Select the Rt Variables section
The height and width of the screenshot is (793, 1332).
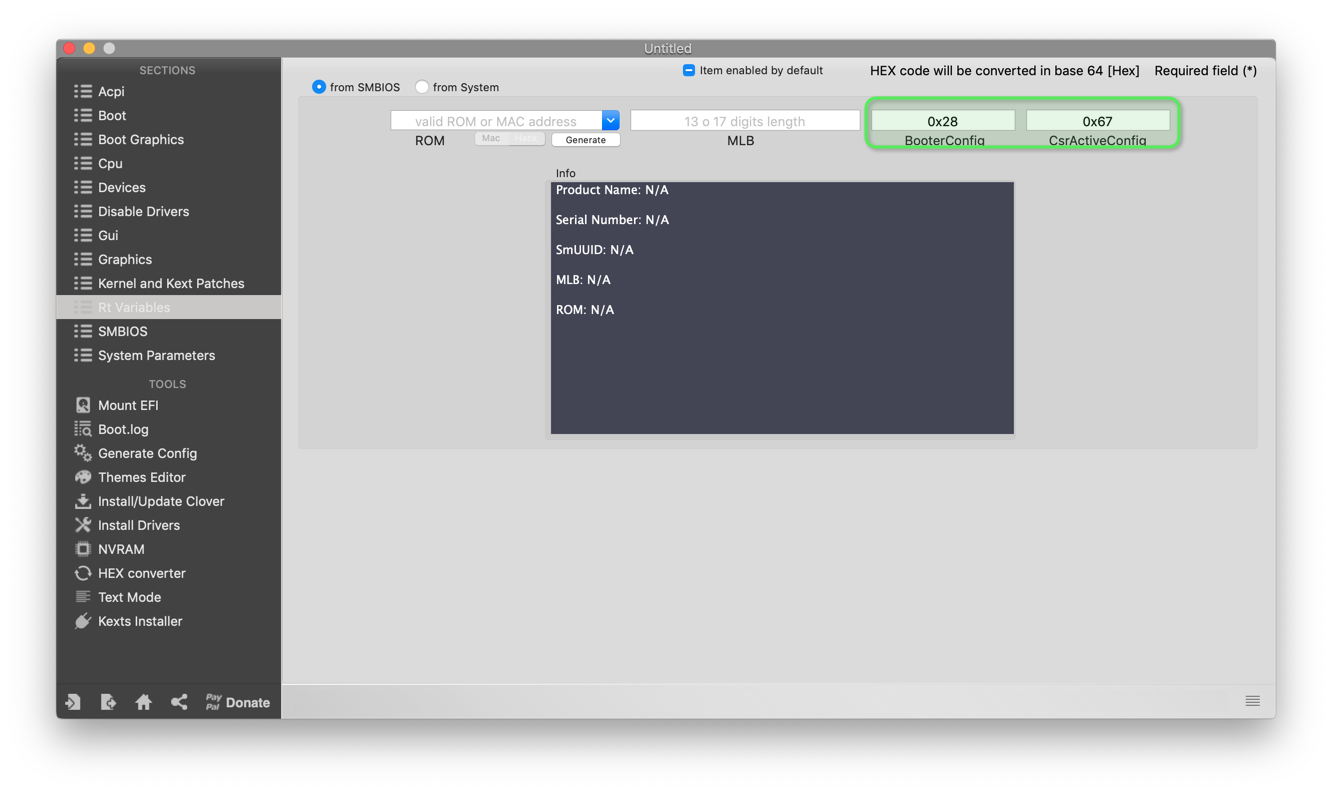pyautogui.click(x=168, y=307)
